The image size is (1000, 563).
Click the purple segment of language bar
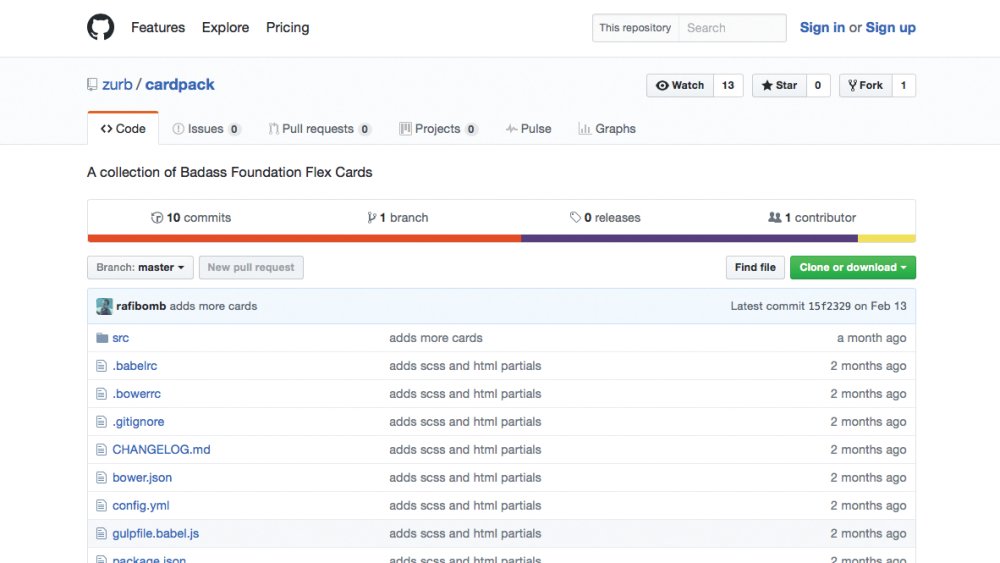689,238
